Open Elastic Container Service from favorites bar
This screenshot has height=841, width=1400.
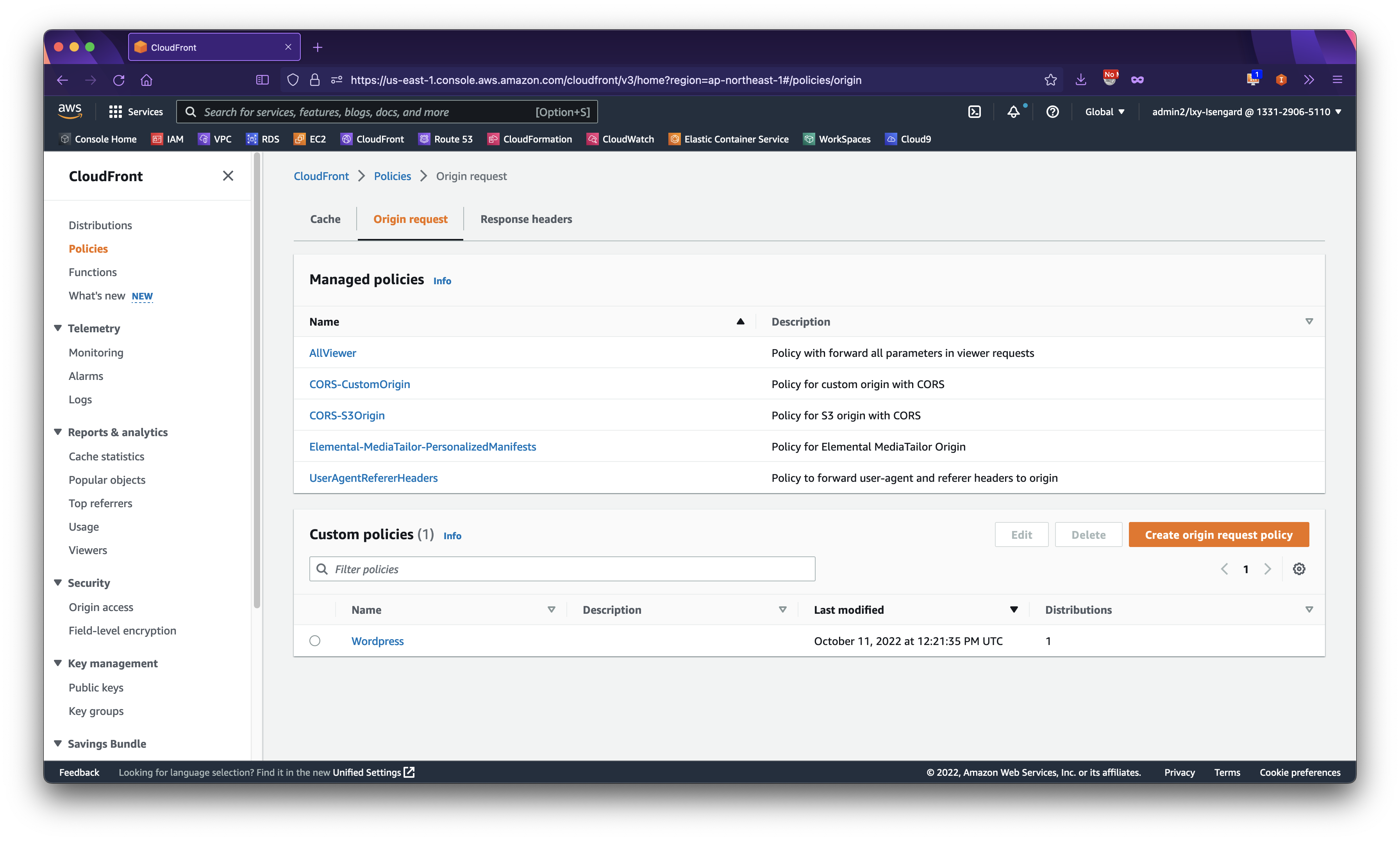coord(729,139)
